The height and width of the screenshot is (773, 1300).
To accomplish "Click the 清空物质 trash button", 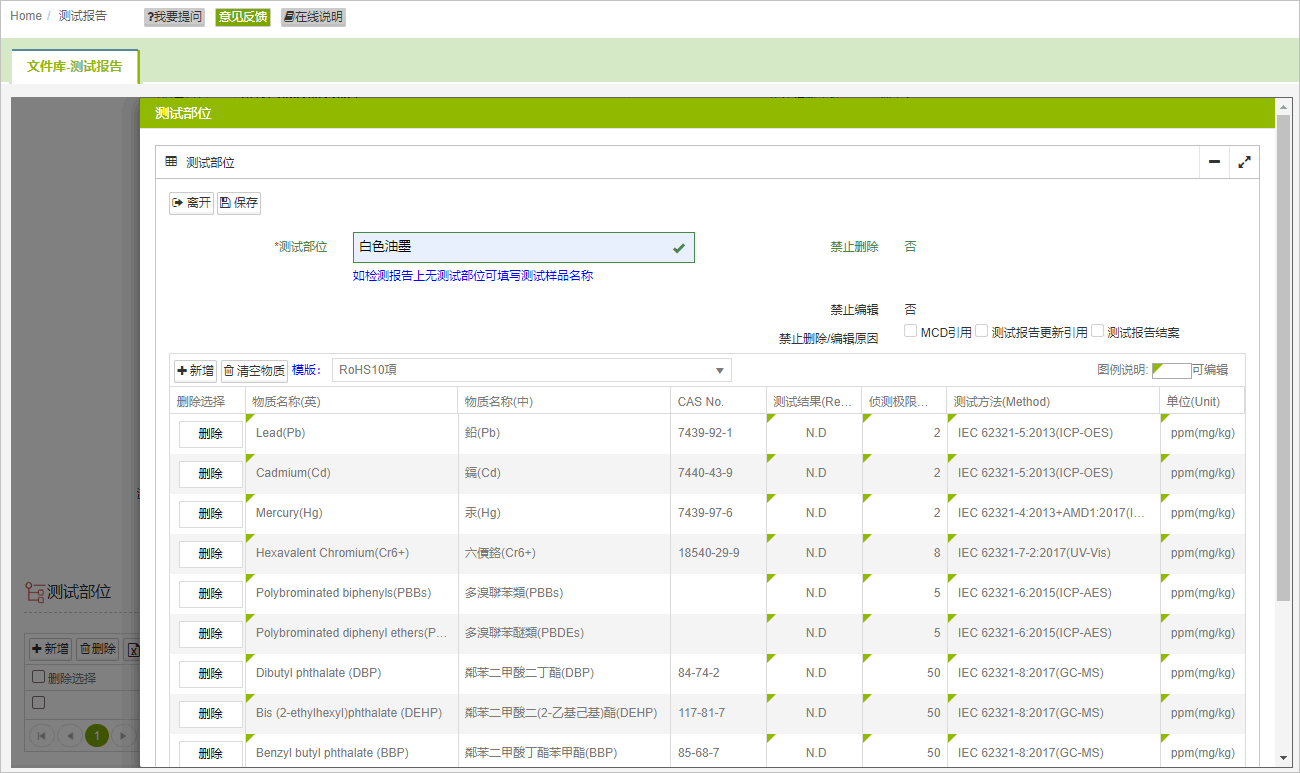I will [254, 370].
